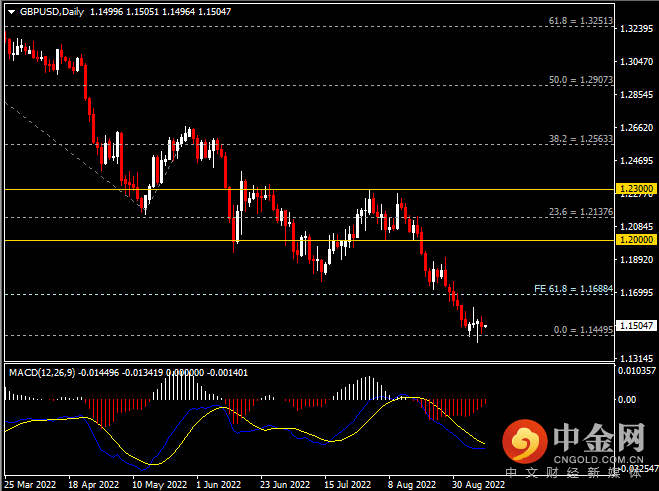659x491 pixels.
Task: Click the latest candlestick on the chart
Action: click(485, 326)
